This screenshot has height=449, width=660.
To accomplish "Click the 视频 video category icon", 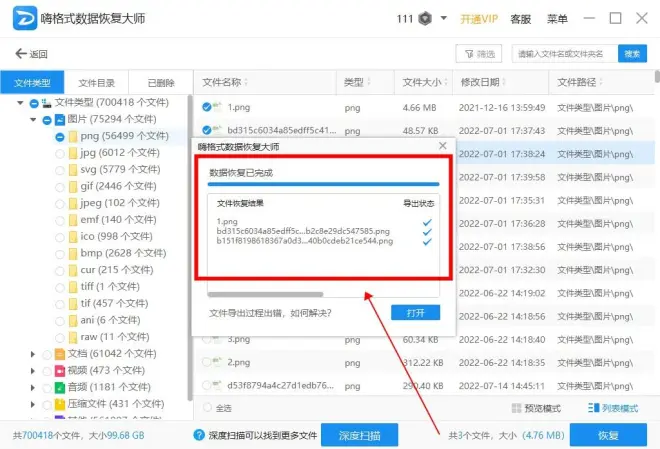I will (60, 371).
